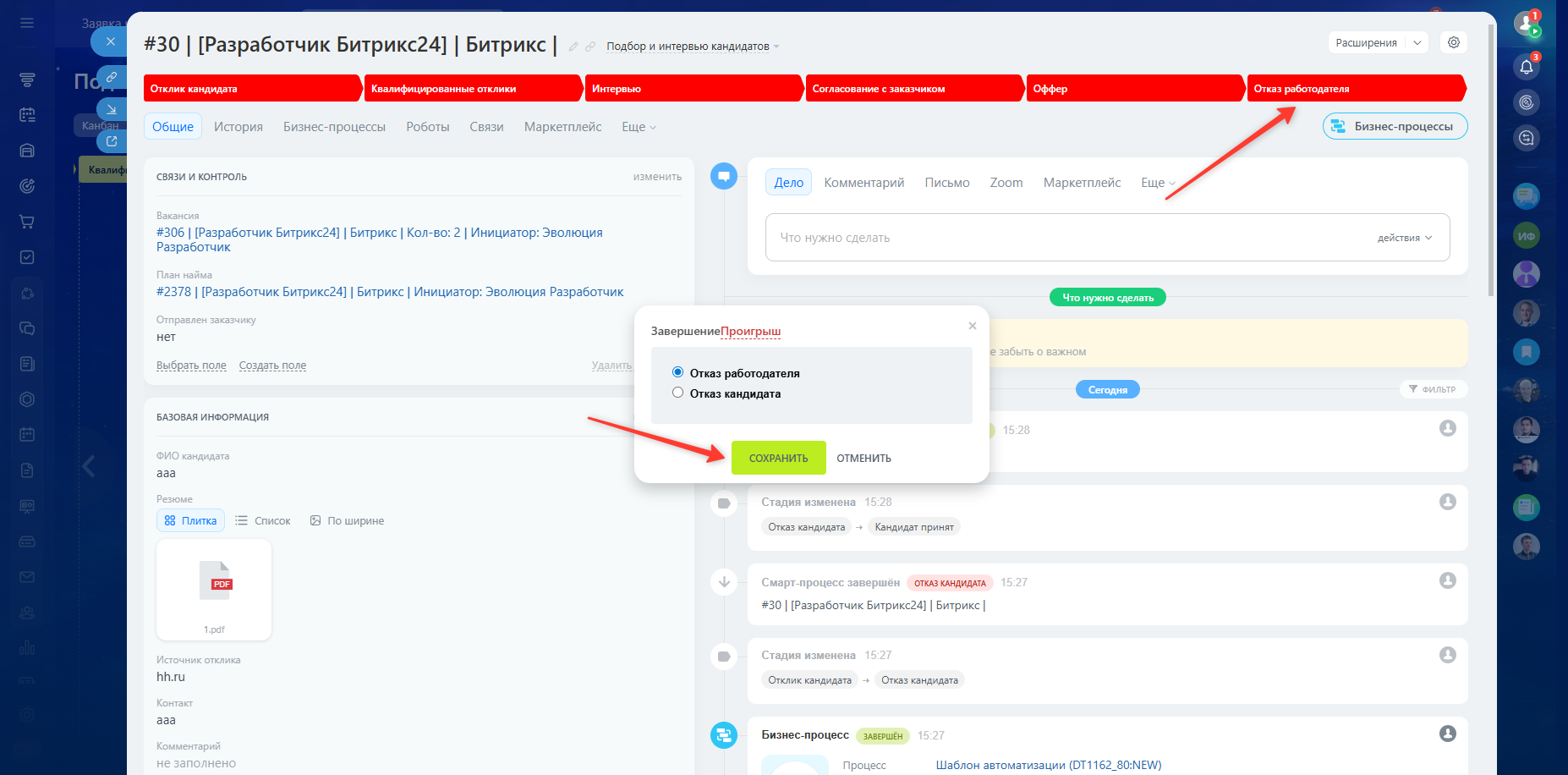Open the bookmark notes chat icon
The width and height of the screenshot is (1568, 775).
pos(1527,351)
